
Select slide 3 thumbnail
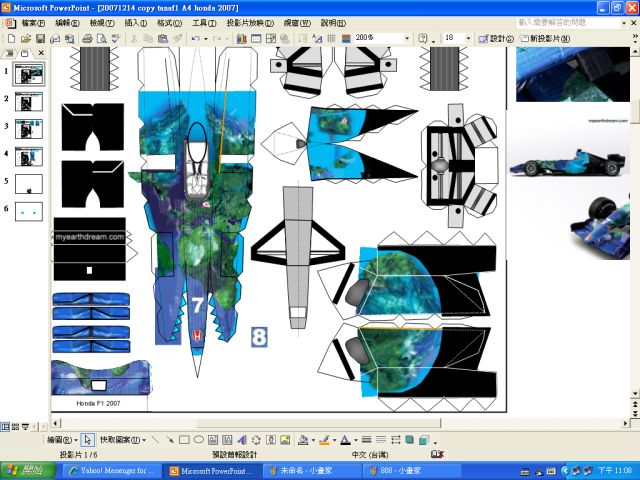click(29, 128)
